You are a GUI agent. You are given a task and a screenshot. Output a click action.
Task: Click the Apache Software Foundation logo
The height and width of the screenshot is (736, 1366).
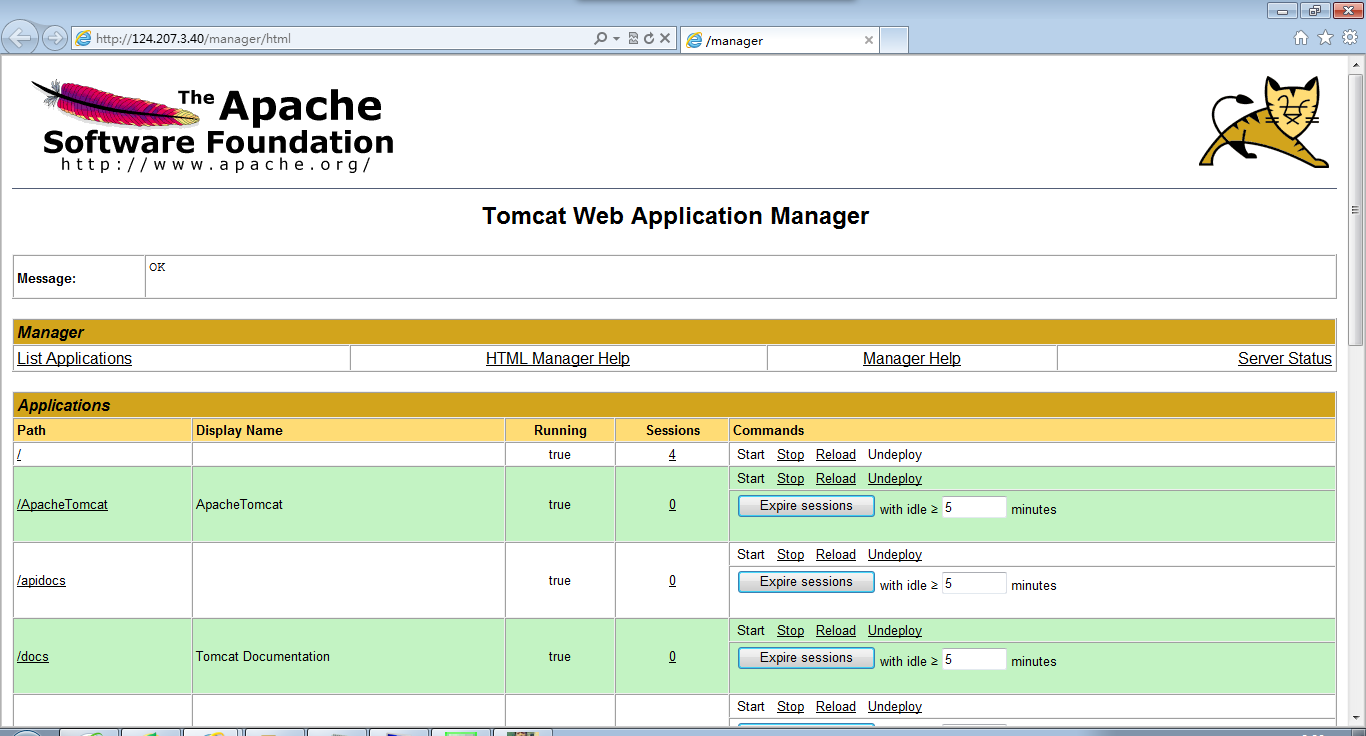212,127
